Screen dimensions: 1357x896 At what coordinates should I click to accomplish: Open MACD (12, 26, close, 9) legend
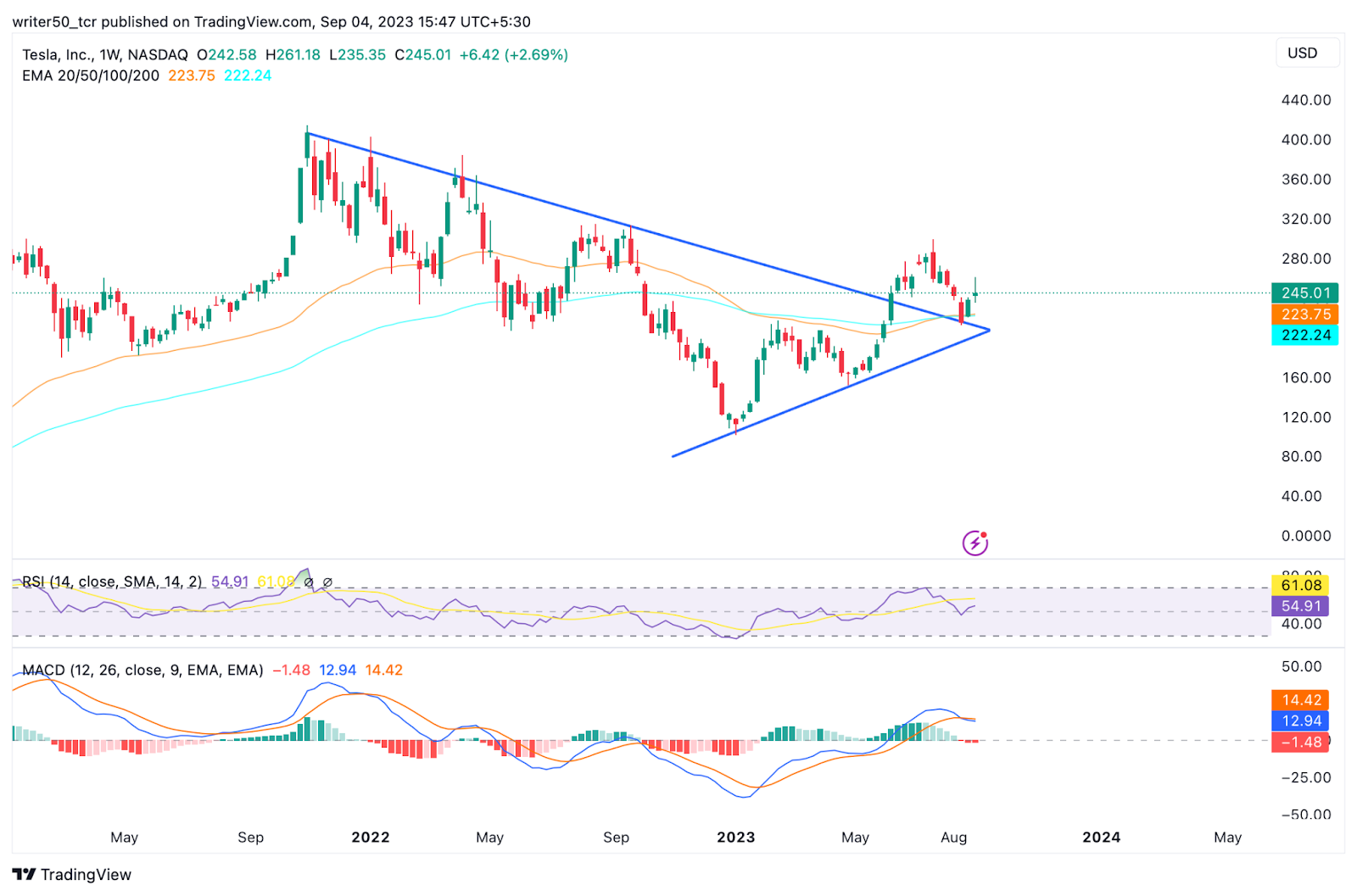pos(142,670)
